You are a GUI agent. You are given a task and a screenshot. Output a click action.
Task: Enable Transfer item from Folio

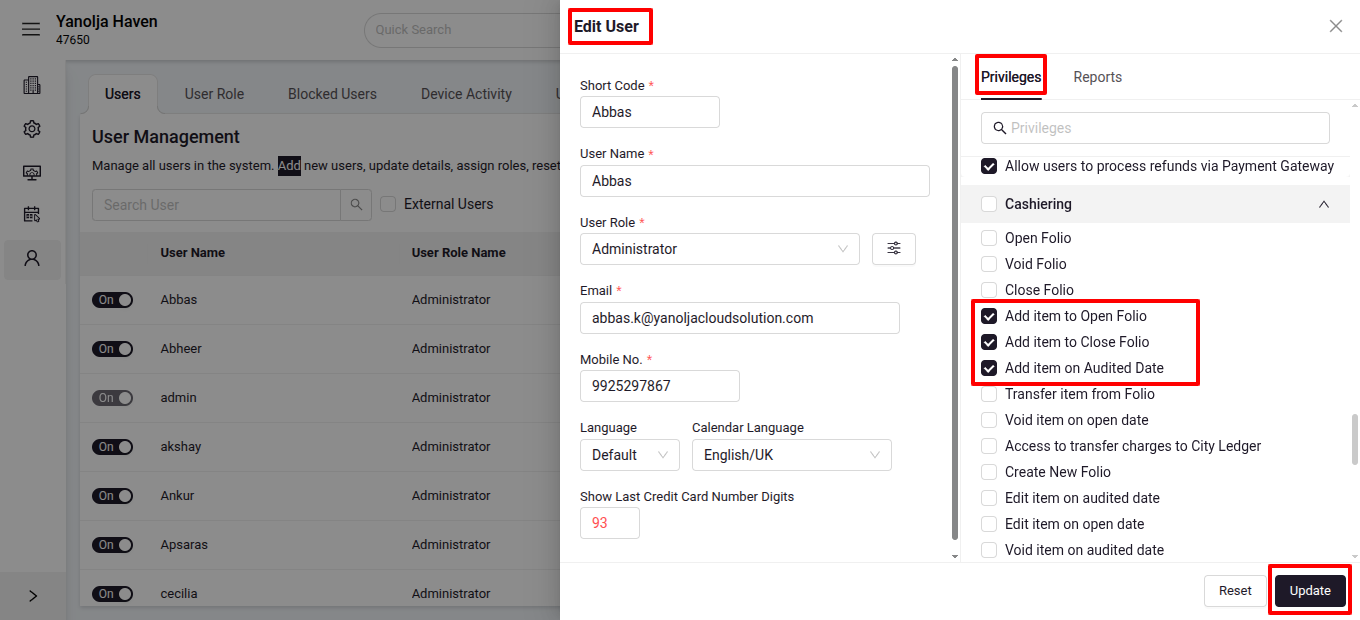(989, 394)
